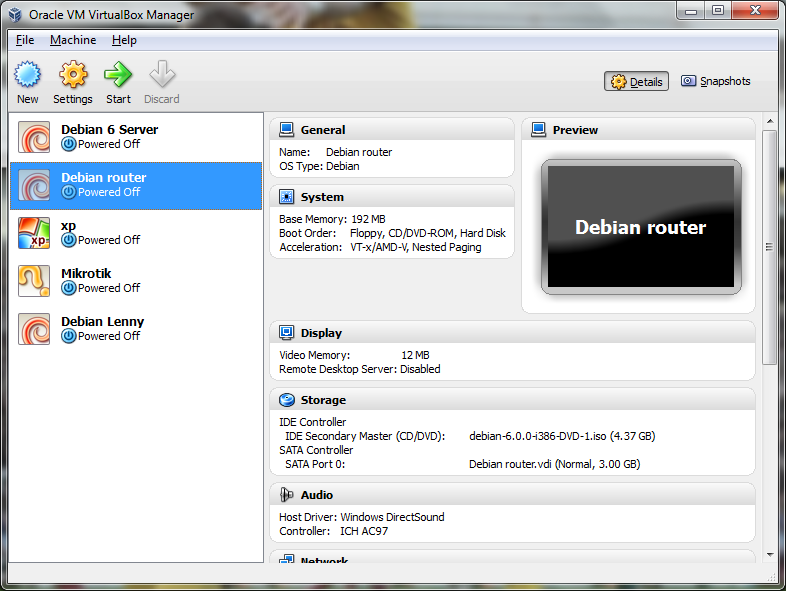Click Debian router swirl icon in list
The height and width of the screenshot is (591, 786).
(x=34, y=185)
